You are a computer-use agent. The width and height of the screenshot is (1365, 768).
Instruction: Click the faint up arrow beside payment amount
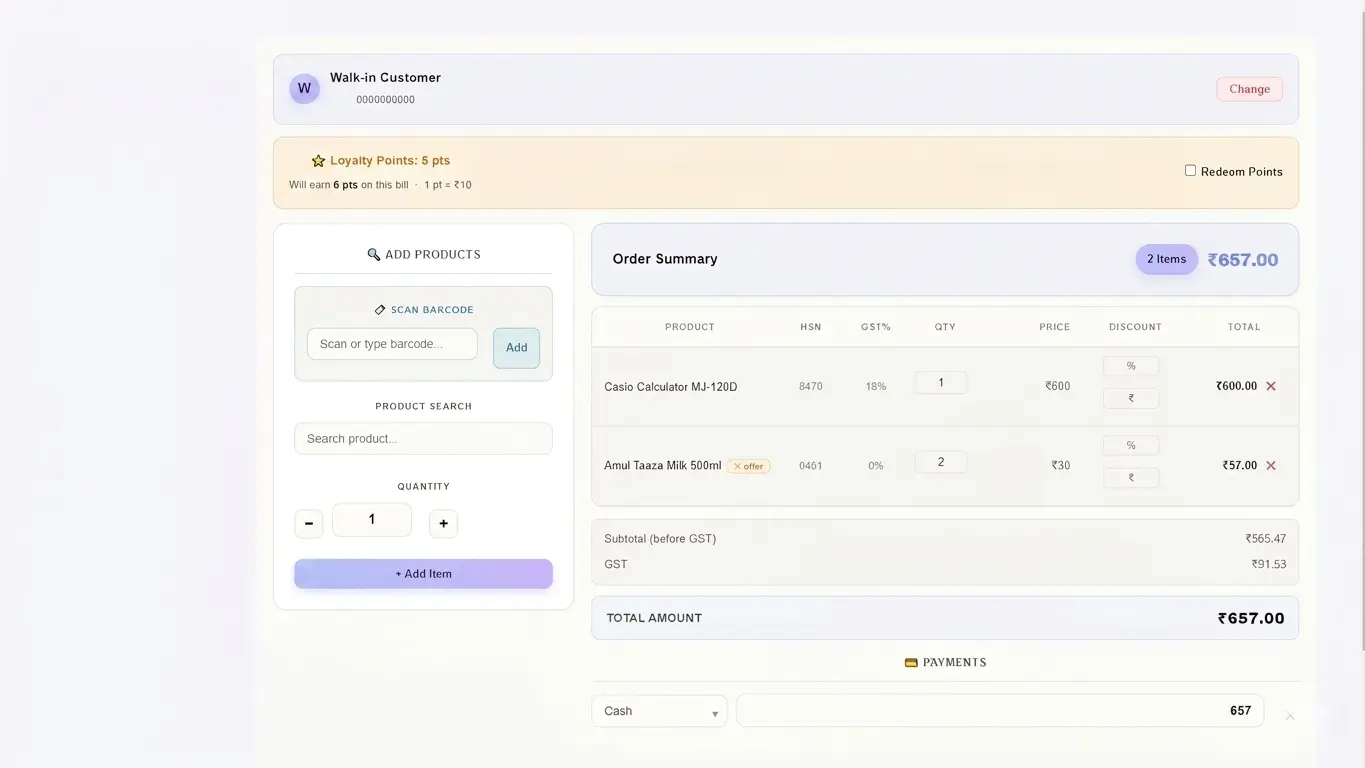[x=1290, y=716]
